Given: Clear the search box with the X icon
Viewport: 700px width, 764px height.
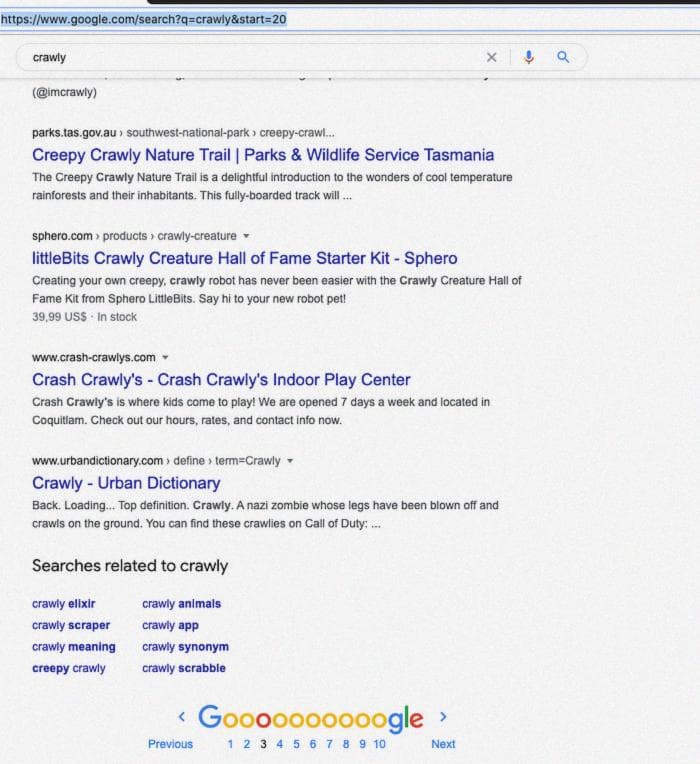Looking at the screenshot, I should [492, 57].
